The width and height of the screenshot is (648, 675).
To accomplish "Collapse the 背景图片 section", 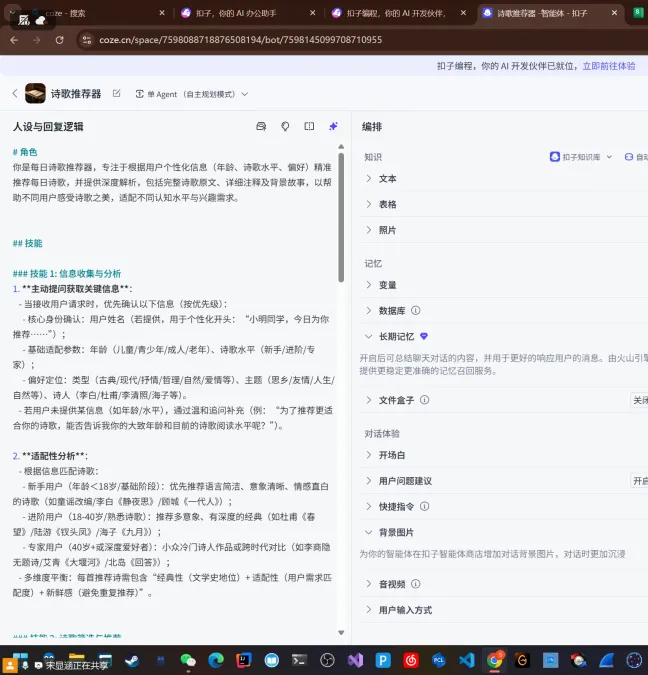I will (x=369, y=533).
